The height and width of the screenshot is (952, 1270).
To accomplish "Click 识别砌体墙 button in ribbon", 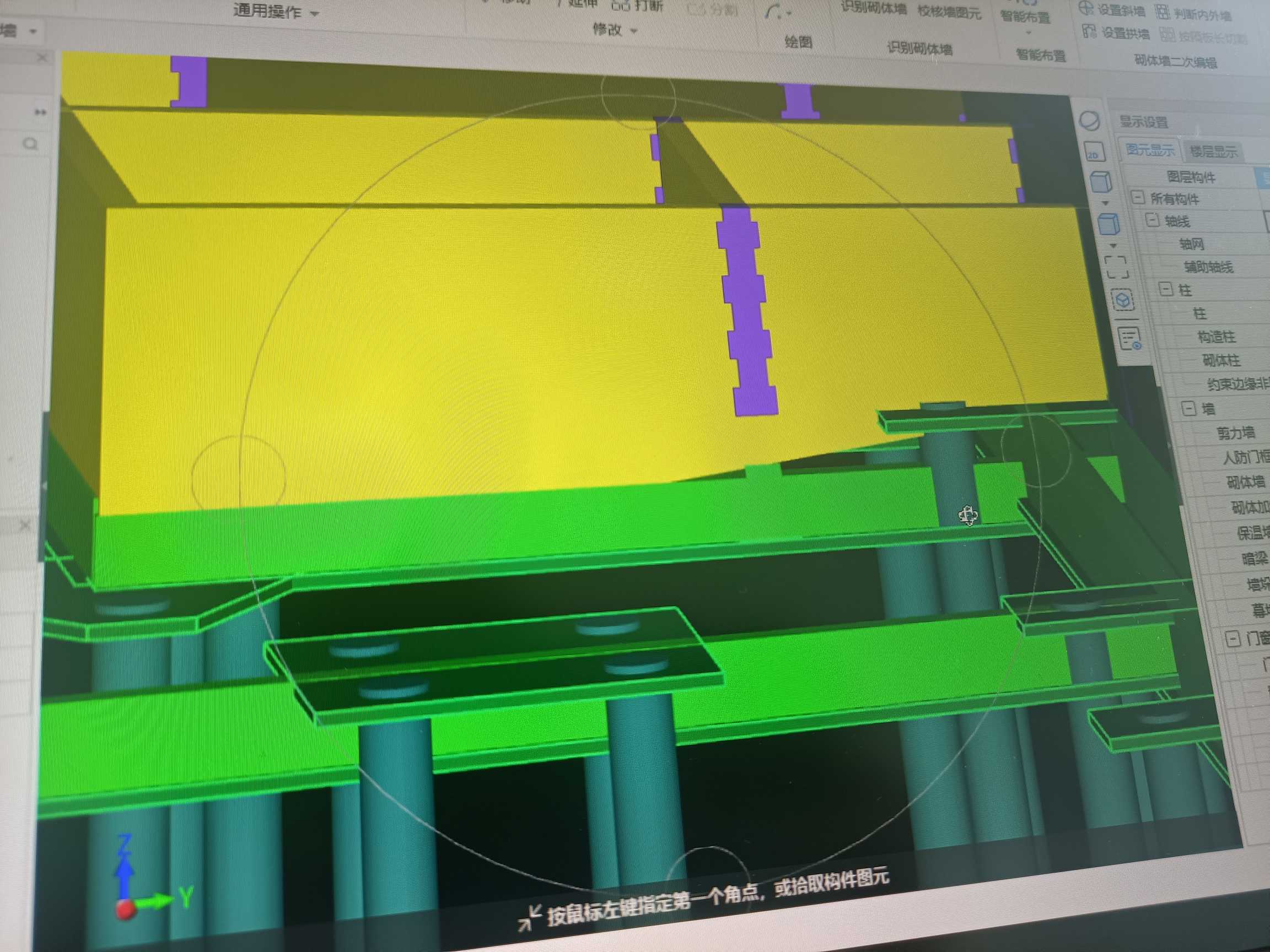I will (x=874, y=9).
